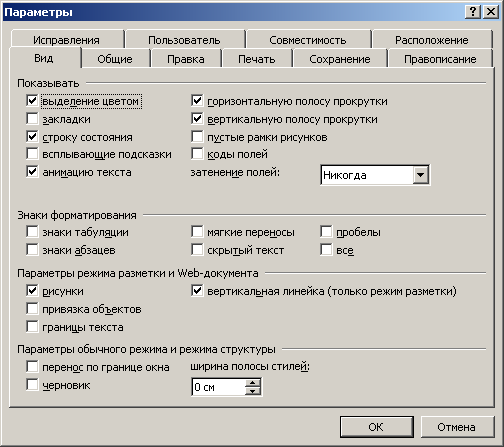Enable the пробелы checkbox
Image resolution: width=504 pixels, height=447 pixels.
(x=326, y=231)
